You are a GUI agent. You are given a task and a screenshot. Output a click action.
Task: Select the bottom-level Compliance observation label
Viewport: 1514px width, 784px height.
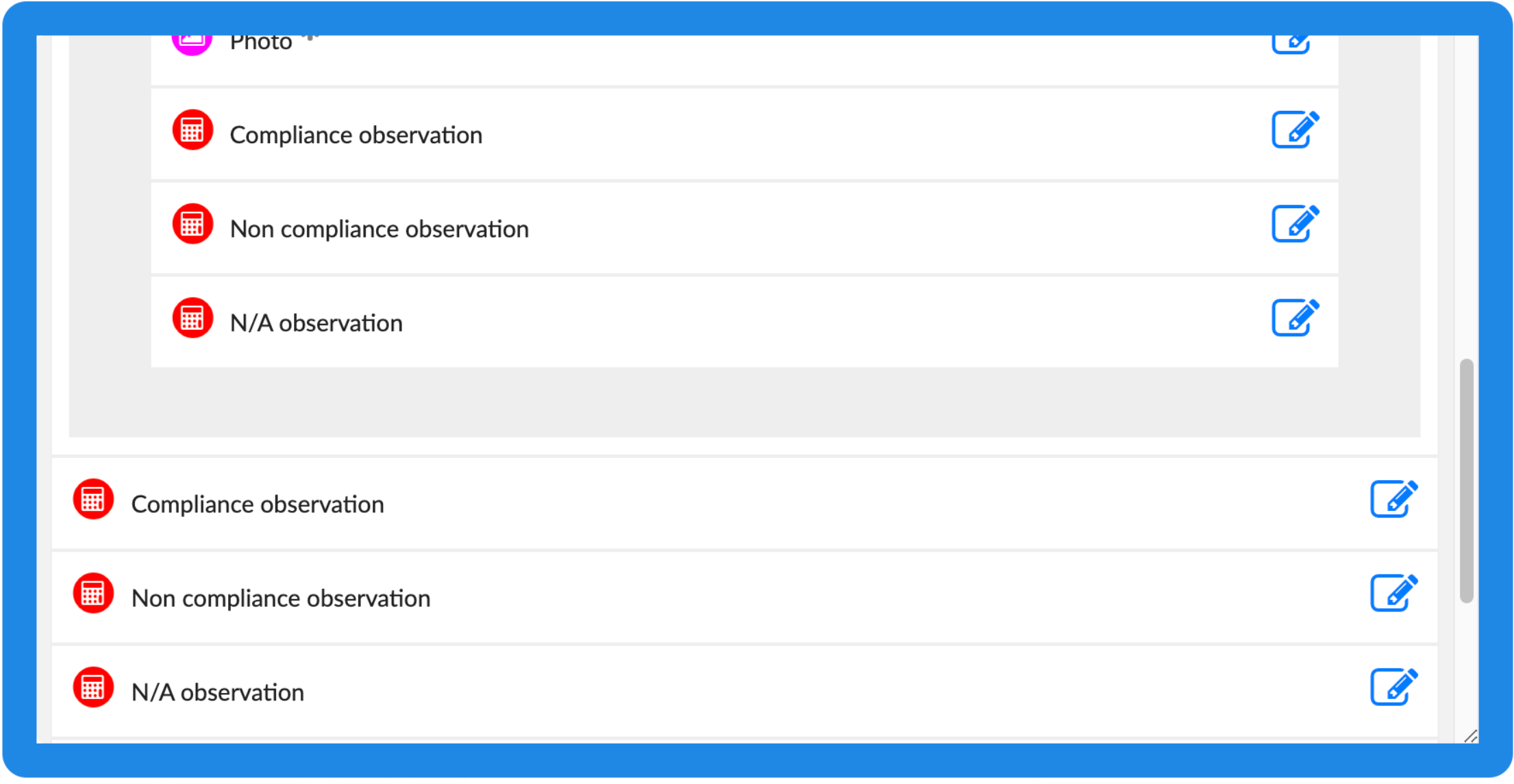[257, 505]
